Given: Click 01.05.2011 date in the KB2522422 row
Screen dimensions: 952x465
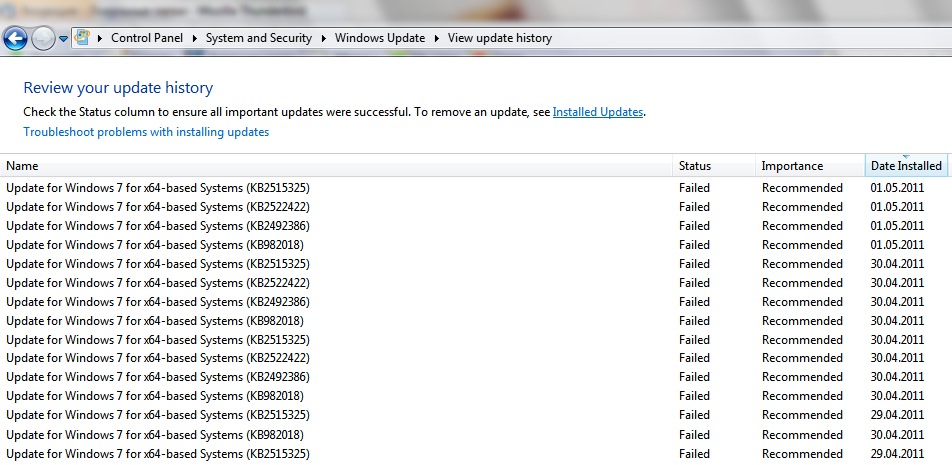Looking at the screenshot, I should (897, 206).
